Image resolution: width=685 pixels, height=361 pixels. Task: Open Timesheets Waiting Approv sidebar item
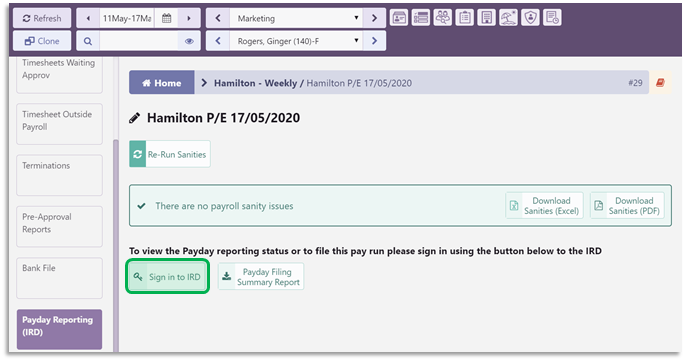coord(59,74)
